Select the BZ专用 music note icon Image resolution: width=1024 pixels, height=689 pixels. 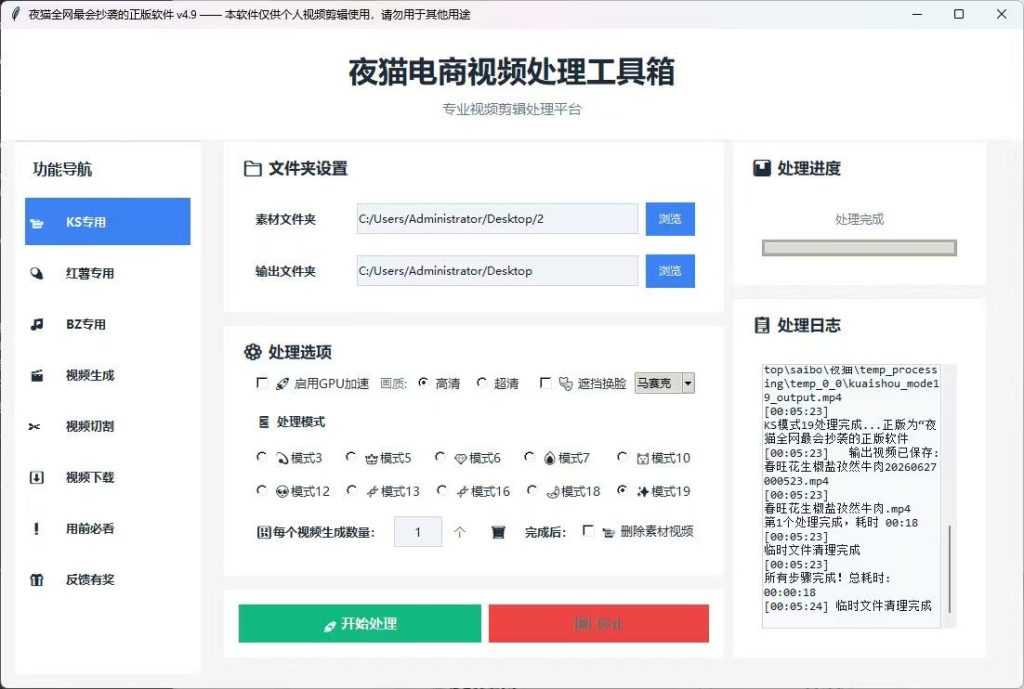tap(37, 324)
